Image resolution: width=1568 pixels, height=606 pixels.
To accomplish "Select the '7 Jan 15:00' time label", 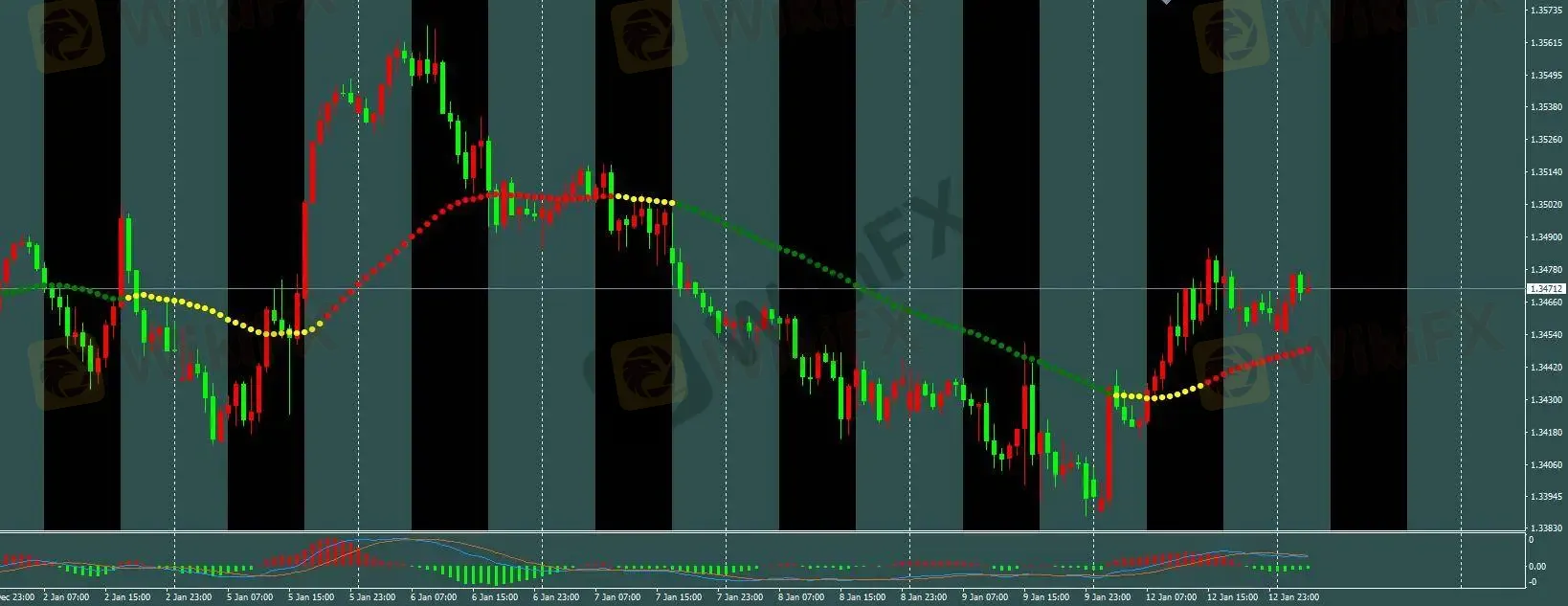I will (x=679, y=597).
